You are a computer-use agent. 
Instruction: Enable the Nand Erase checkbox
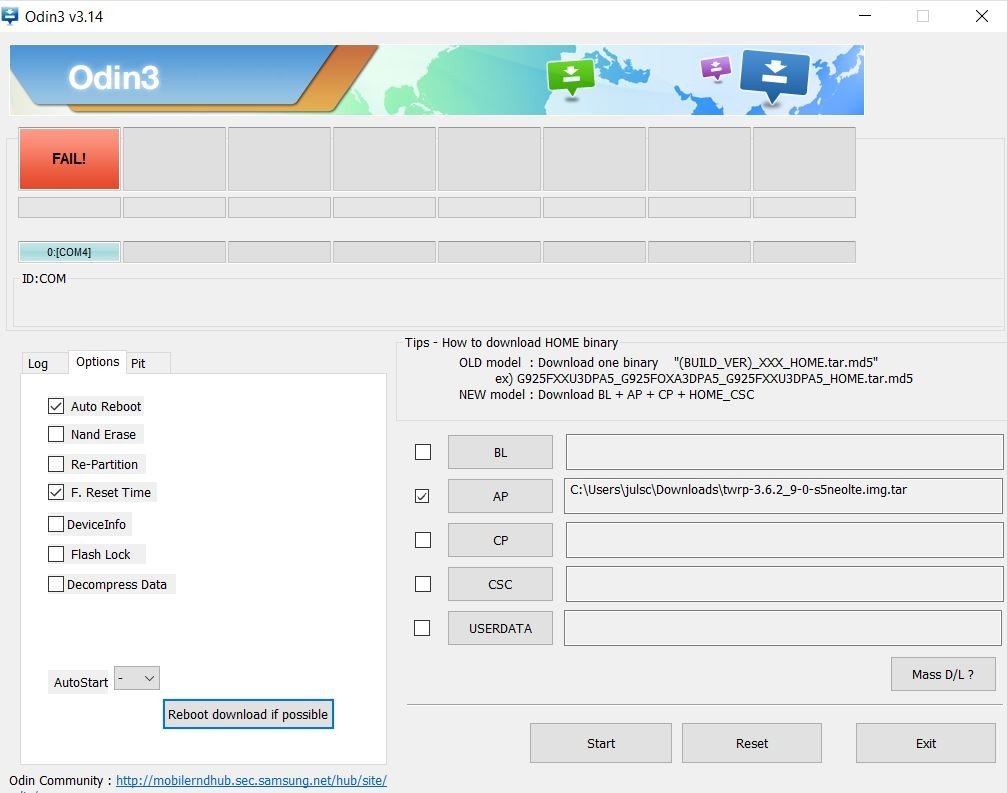pos(56,434)
